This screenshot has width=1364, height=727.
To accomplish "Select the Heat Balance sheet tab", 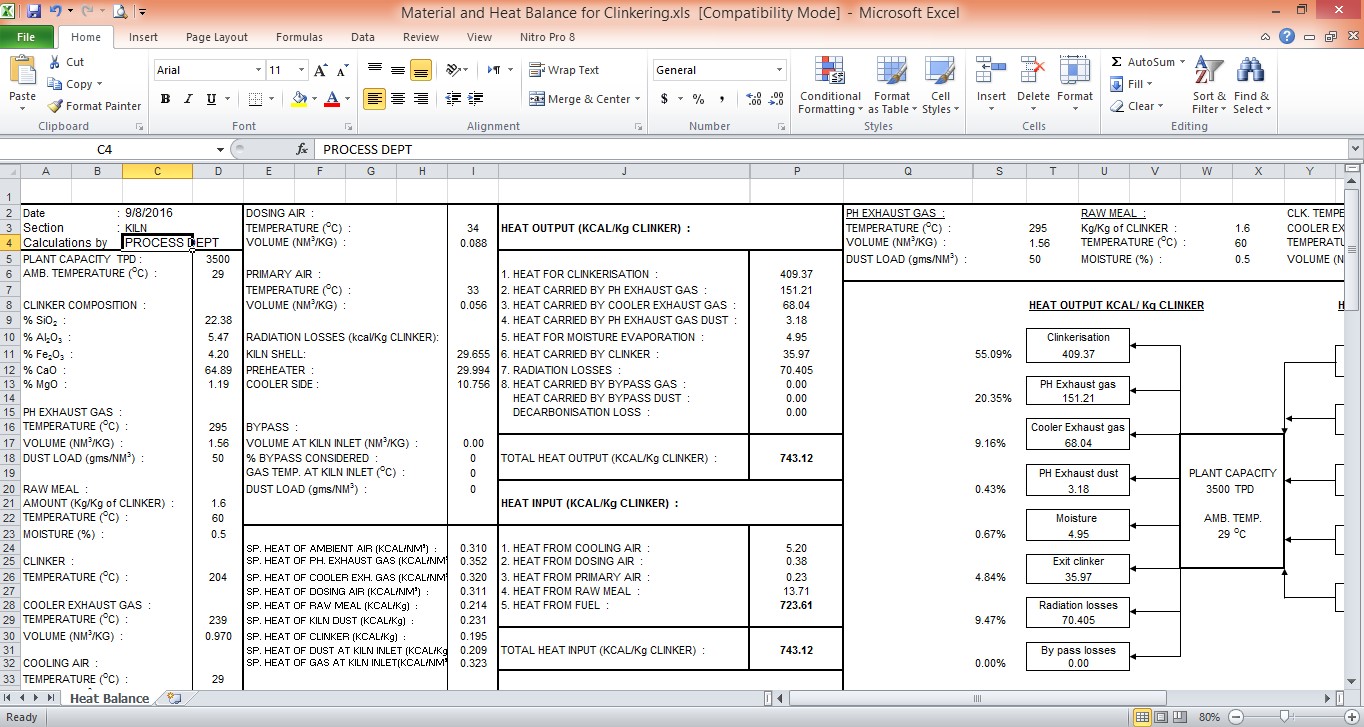I will click(109, 698).
